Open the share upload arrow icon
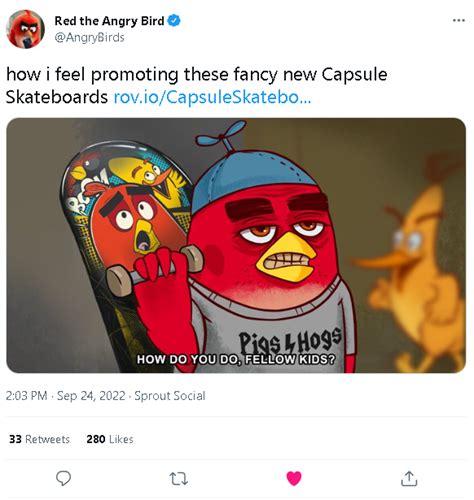This screenshot has height=500, width=474. coord(409,479)
